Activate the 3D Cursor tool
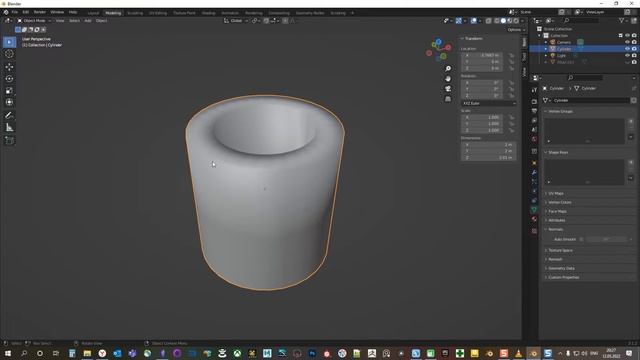The width and height of the screenshot is (640, 360). coord(9,54)
